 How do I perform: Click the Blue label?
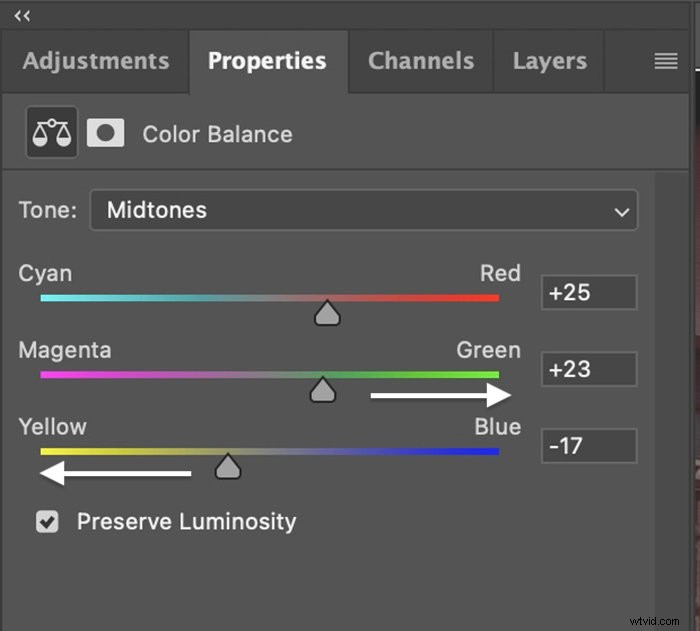click(497, 426)
